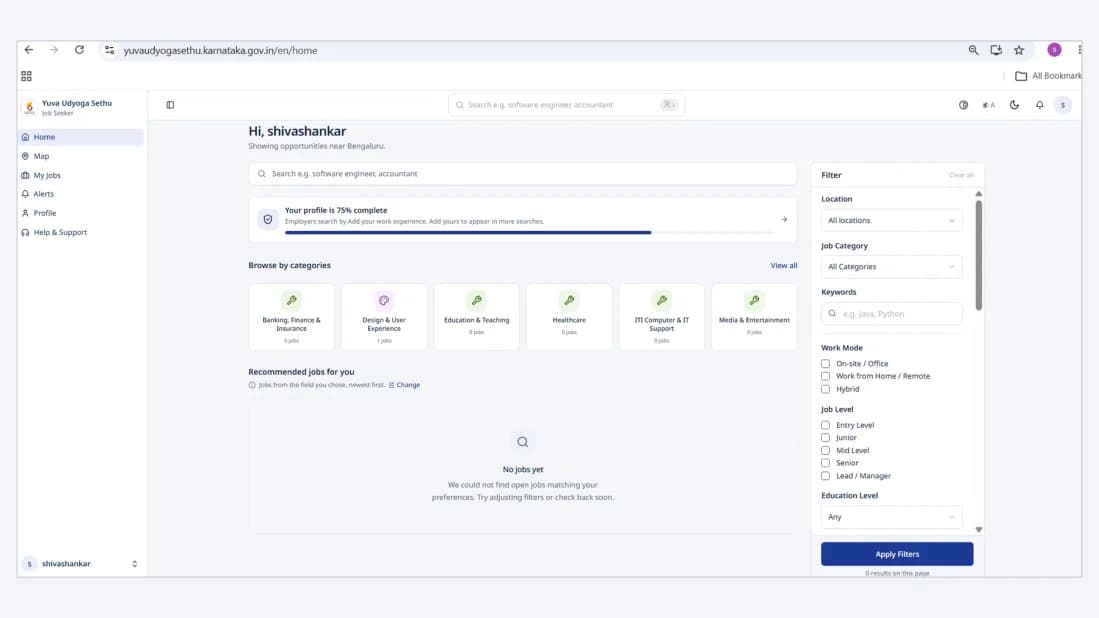The height and width of the screenshot is (618, 1099).
Task: Select Banking, Finance & Insurance category
Action: (292, 317)
